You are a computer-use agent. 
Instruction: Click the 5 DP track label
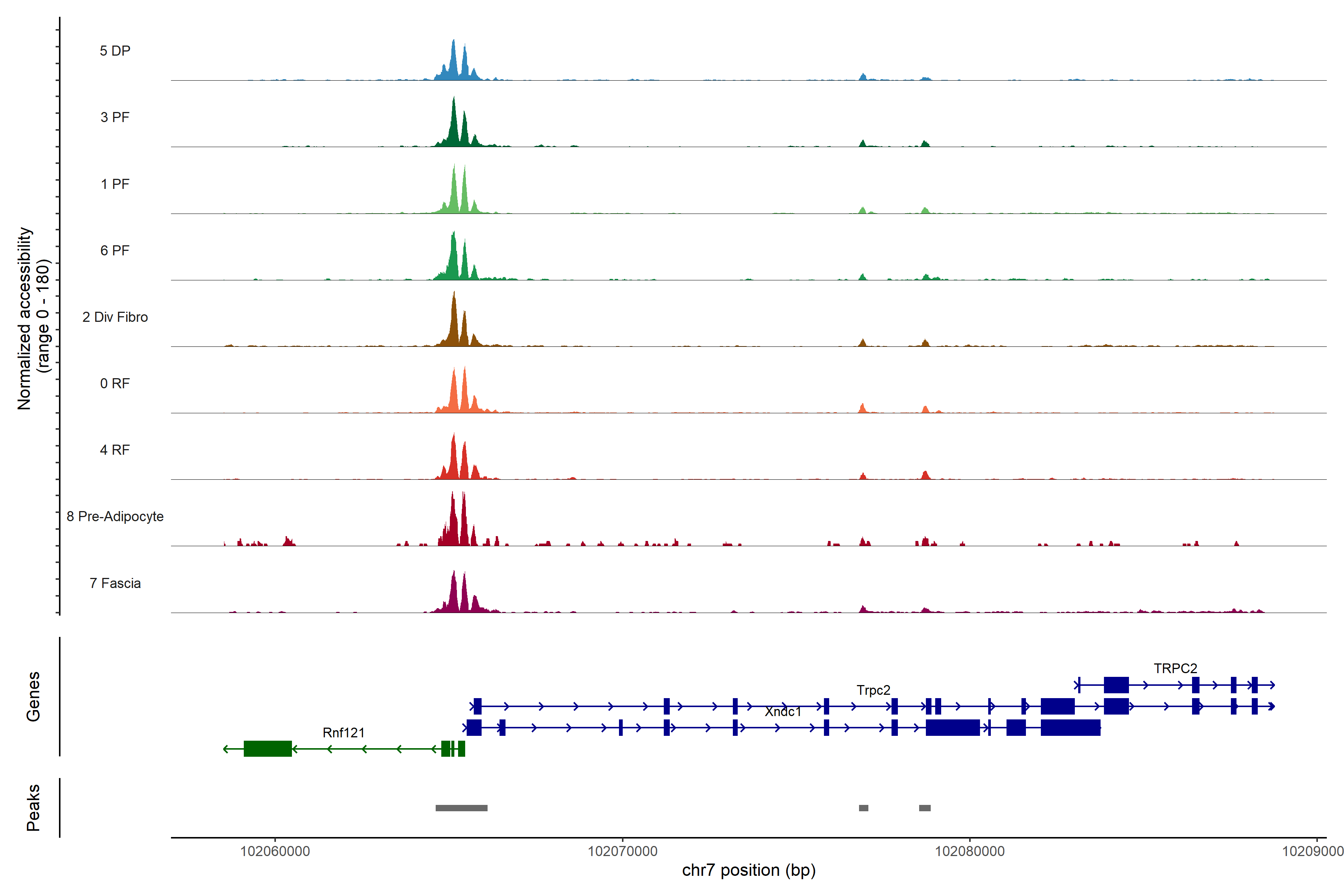115,51
